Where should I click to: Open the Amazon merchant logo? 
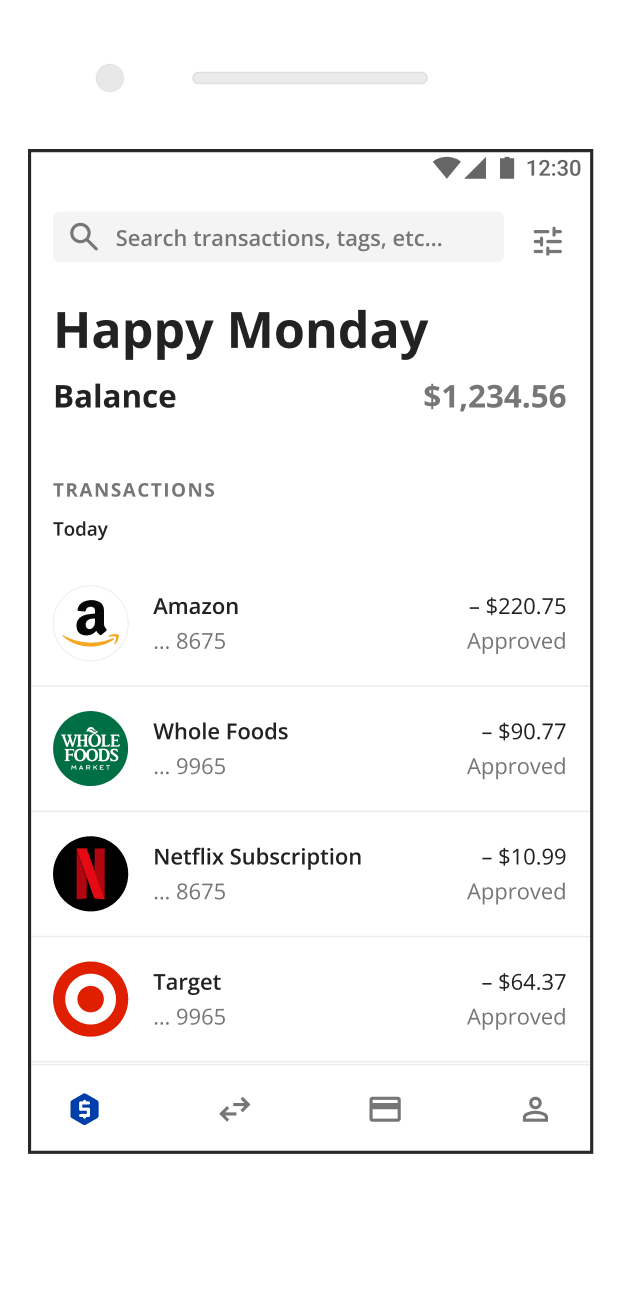91,623
